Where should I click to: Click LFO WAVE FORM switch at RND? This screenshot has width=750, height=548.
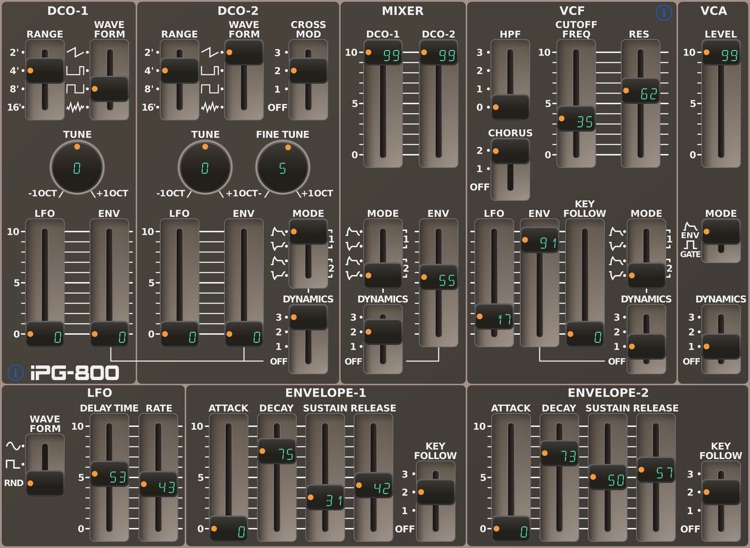(45, 483)
